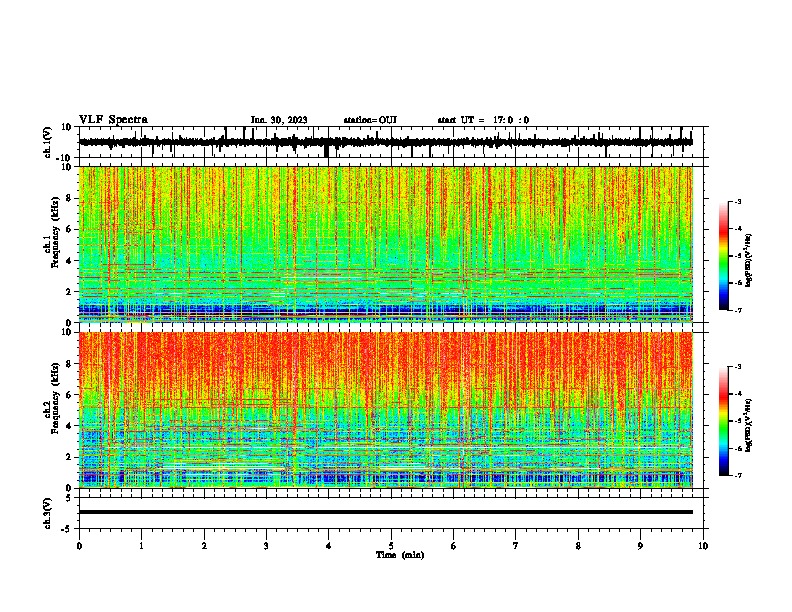792x612 pixels.
Task: Click the "6" kHz tick on ch.1 frequency axis
Action: 70,229
